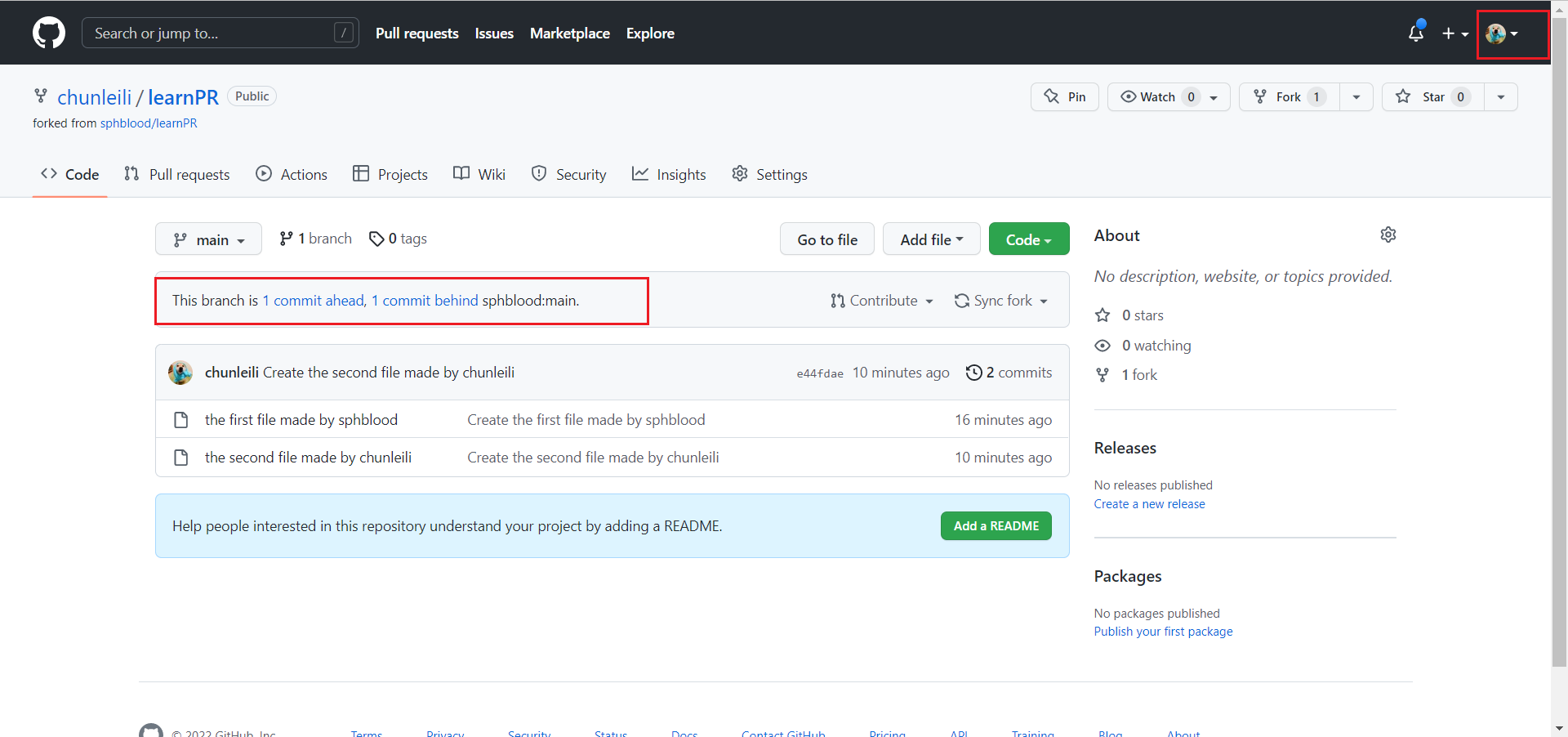Open the chunleili owner link
Viewport: 1568px width, 737px height.
pos(94,97)
